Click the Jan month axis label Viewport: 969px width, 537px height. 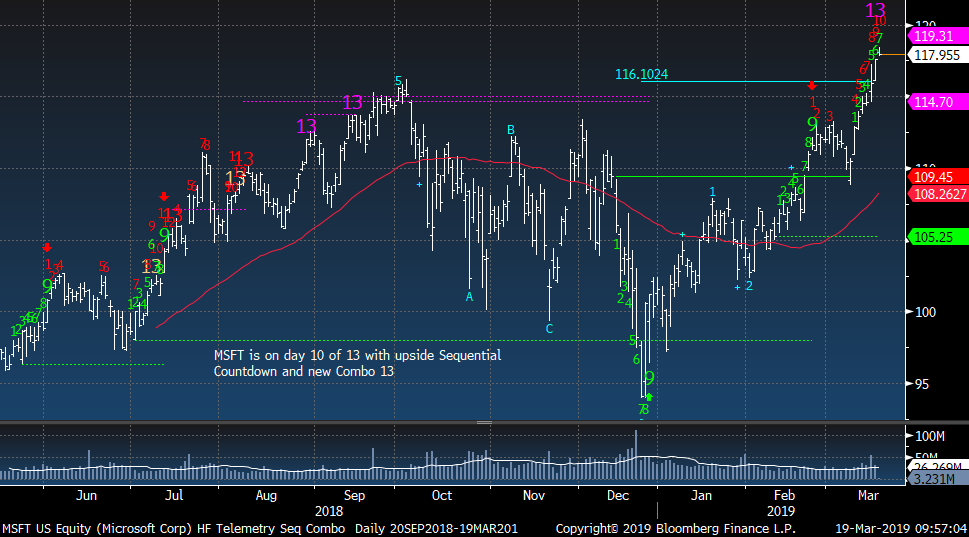(x=701, y=496)
